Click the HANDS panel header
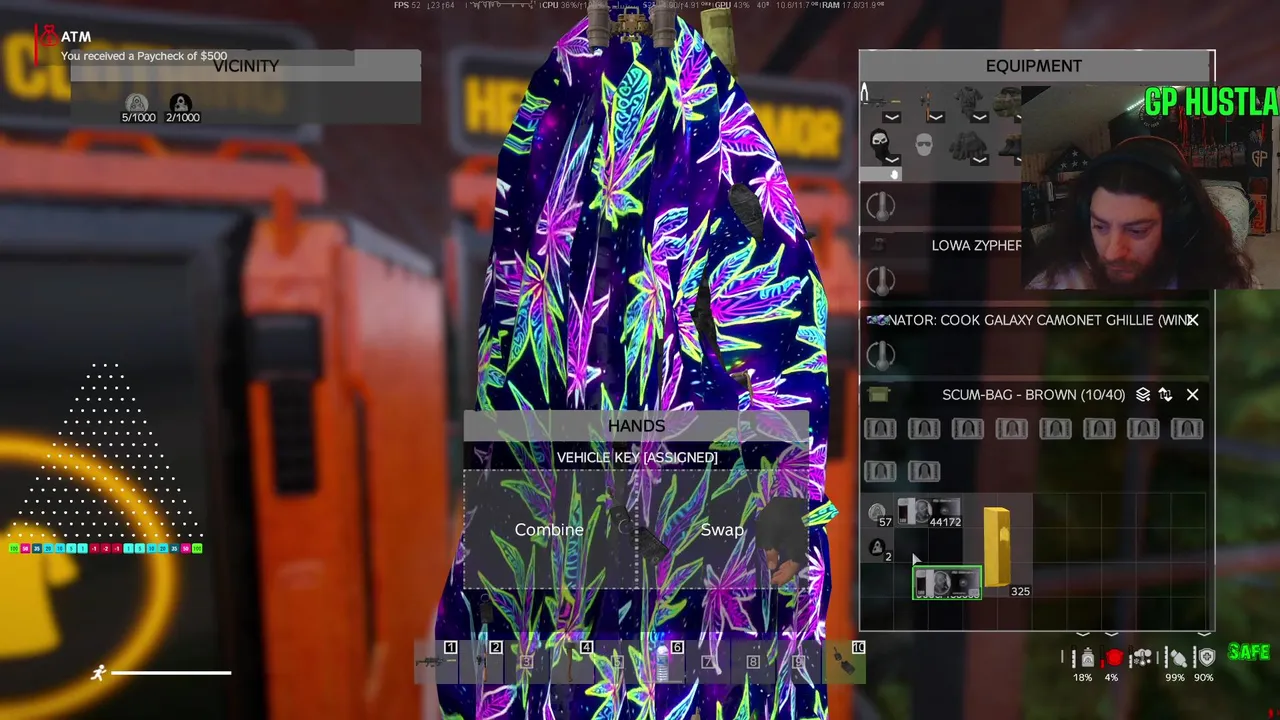 click(x=636, y=426)
